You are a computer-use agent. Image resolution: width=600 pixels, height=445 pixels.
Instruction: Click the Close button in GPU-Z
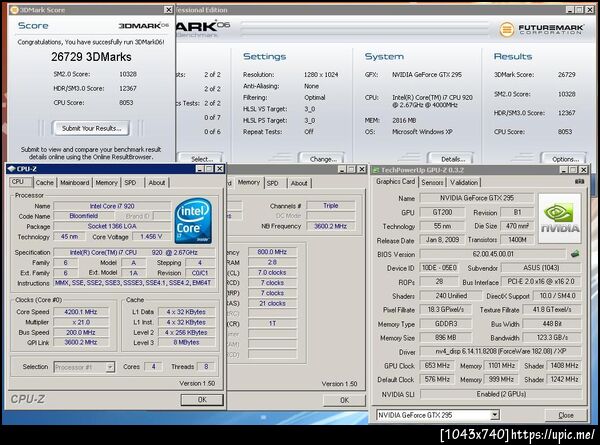click(x=566, y=415)
